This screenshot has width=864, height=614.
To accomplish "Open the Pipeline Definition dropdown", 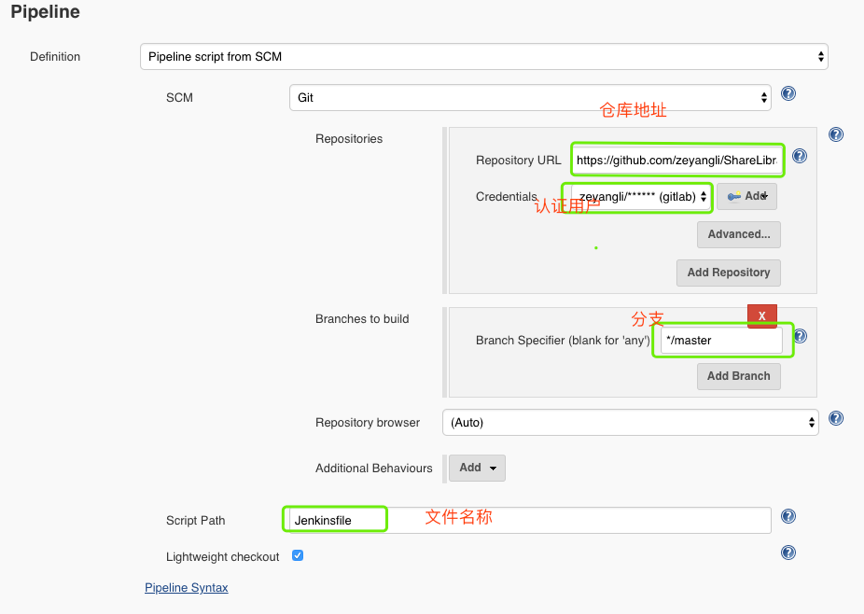I will pyautogui.click(x=484, y=57).
